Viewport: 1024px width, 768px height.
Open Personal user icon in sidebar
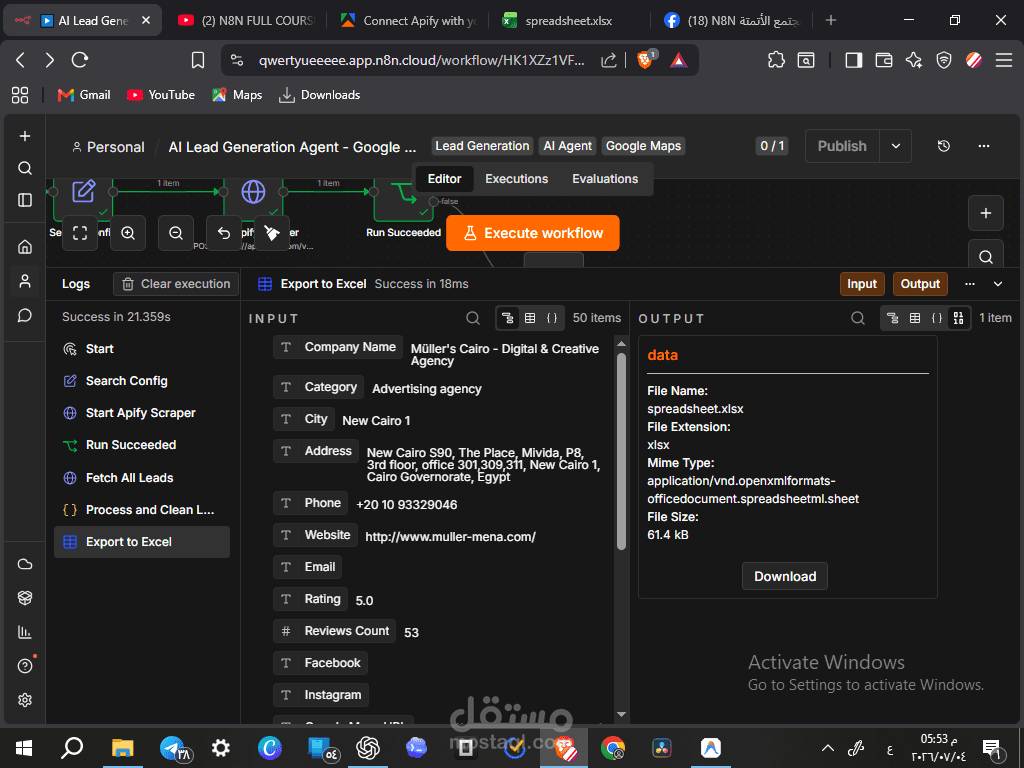tap(25, 281)
